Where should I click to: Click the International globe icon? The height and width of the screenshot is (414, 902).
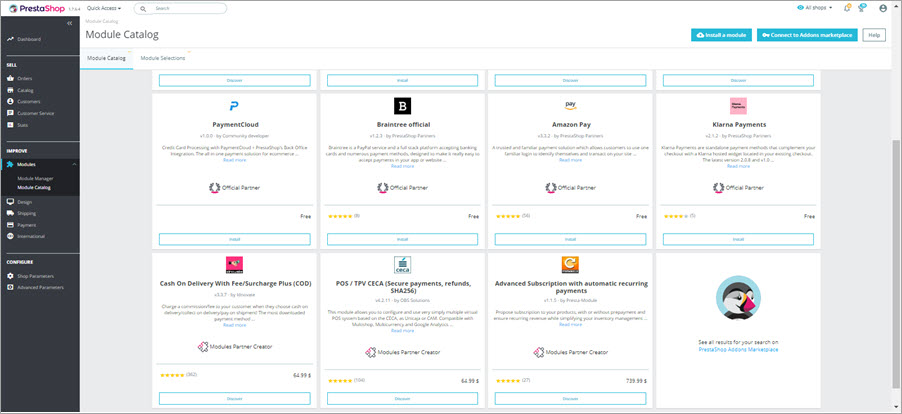pos(10,236)
